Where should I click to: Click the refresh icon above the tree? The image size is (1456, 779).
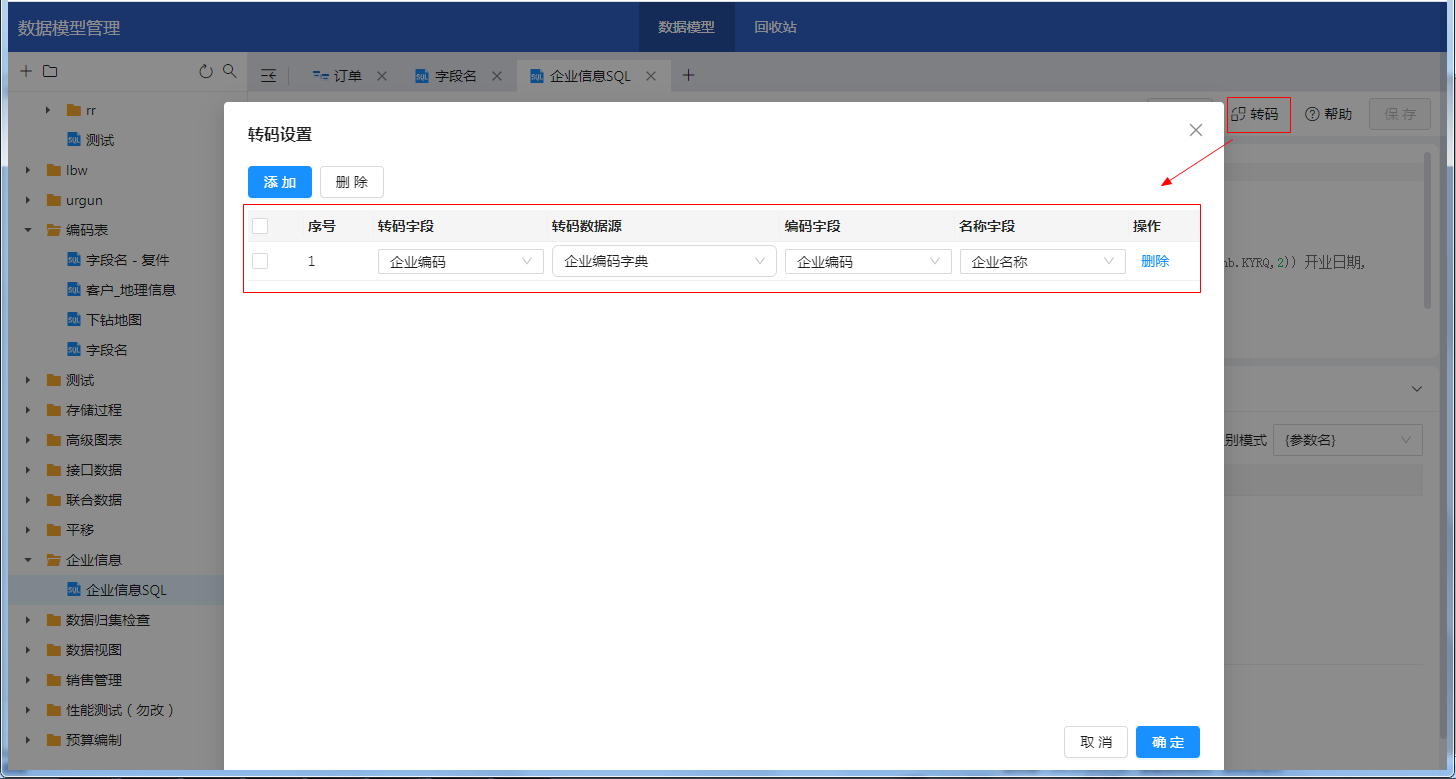pyautogui.click(x=206, y=71)
